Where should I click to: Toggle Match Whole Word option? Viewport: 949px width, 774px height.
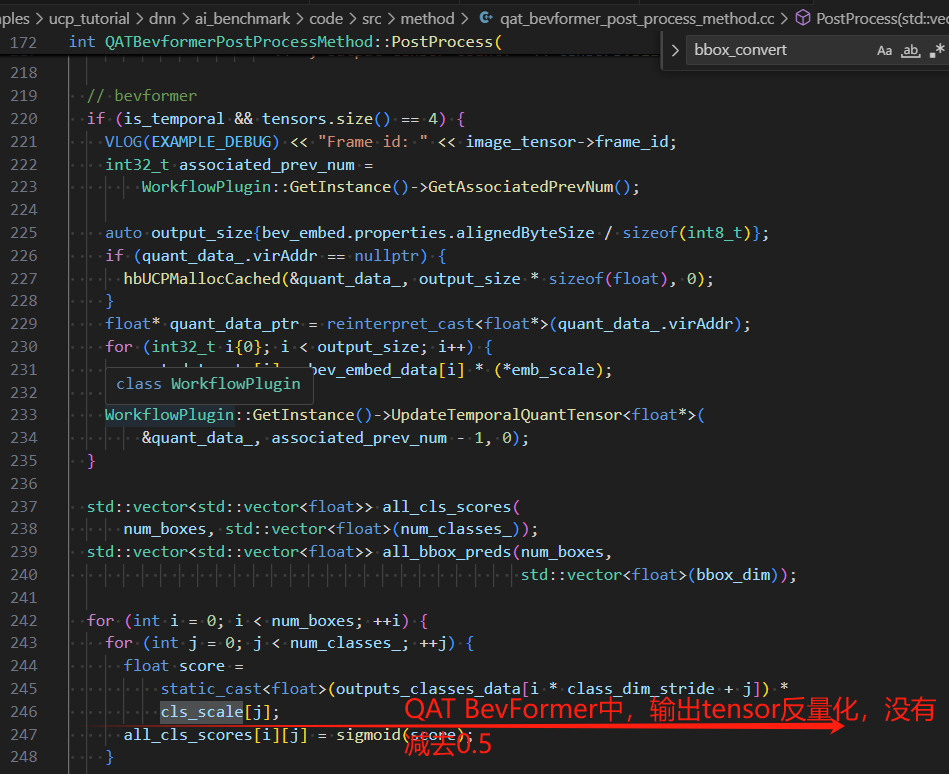pos(910,50)
